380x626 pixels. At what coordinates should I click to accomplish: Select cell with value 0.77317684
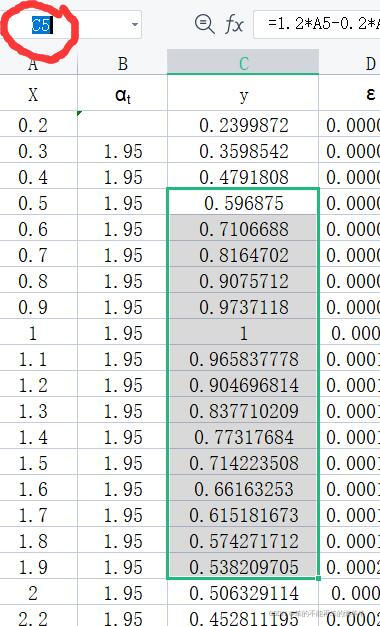tap(243, 437)
